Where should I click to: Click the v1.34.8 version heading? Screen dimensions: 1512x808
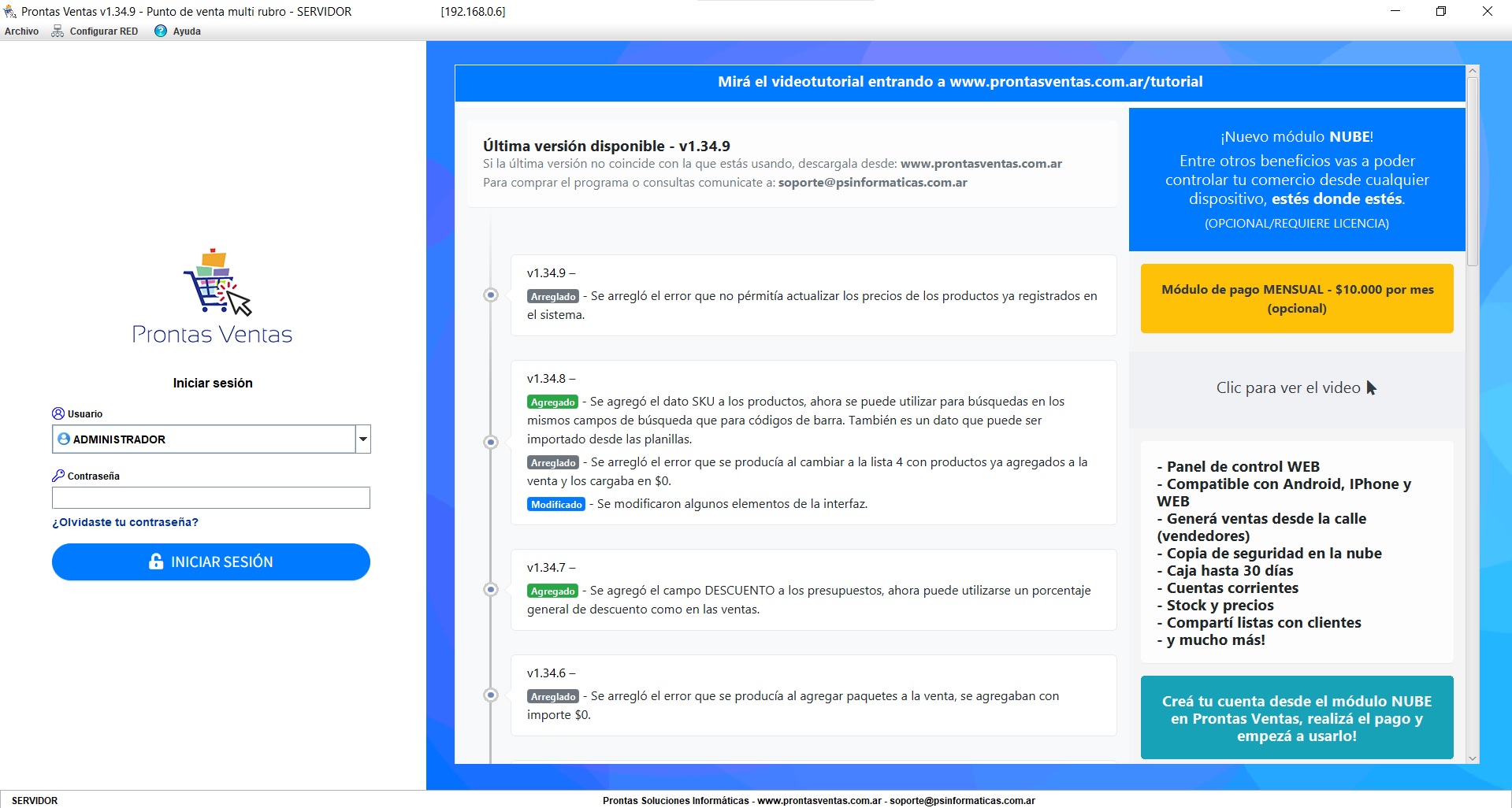pyautogui.click(x=551, y=378)
